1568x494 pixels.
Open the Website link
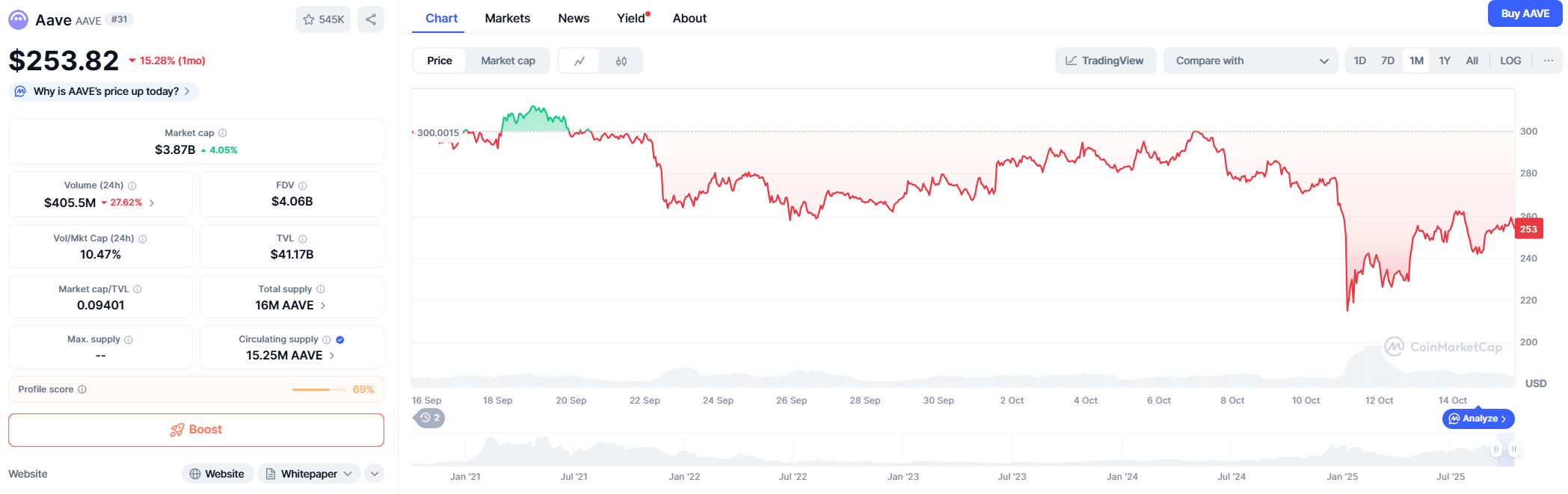(x=217, y=474)
